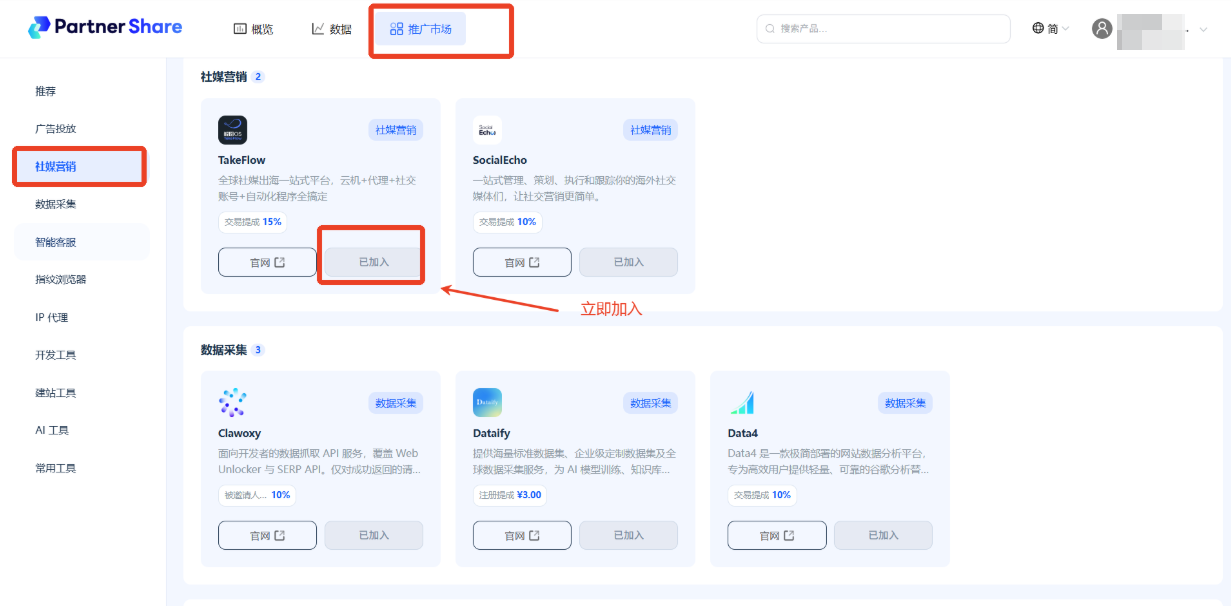Click Dataify 已加入 button

629,535
